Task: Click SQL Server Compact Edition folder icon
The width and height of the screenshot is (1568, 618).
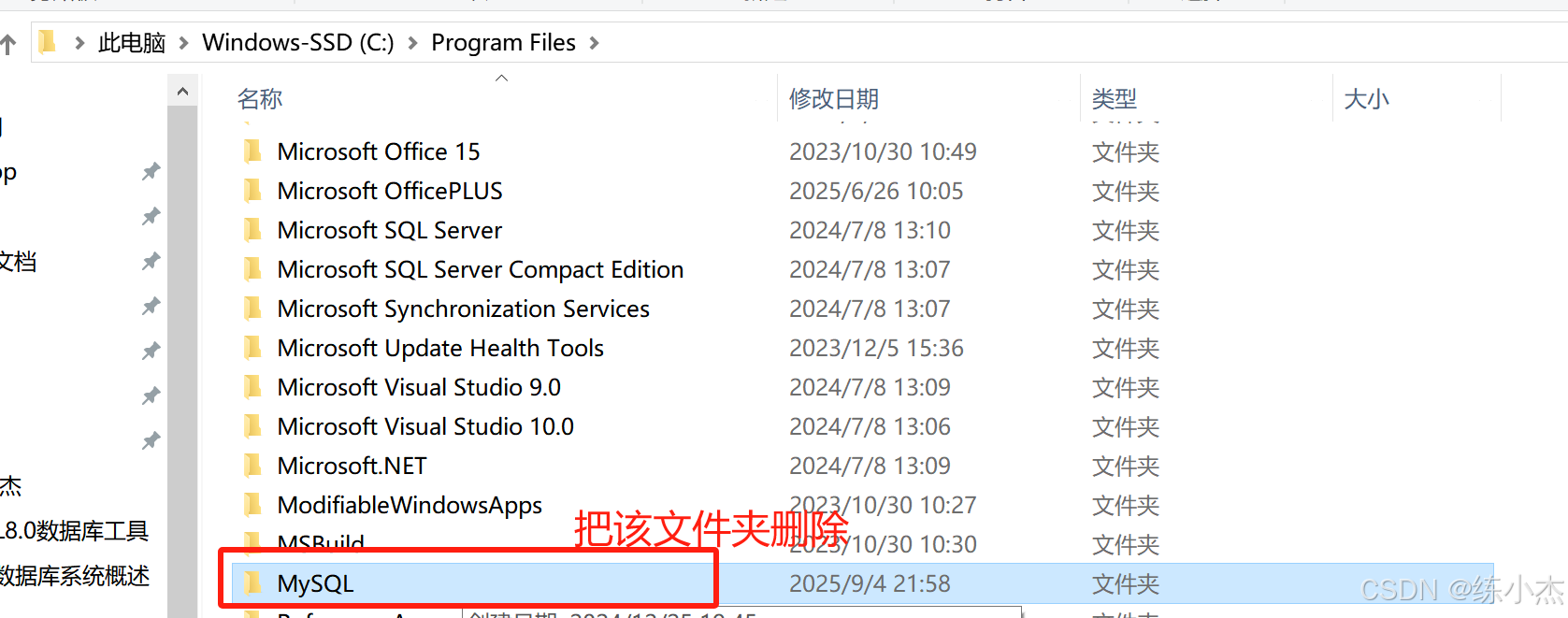Action: [x=252, y=269]
